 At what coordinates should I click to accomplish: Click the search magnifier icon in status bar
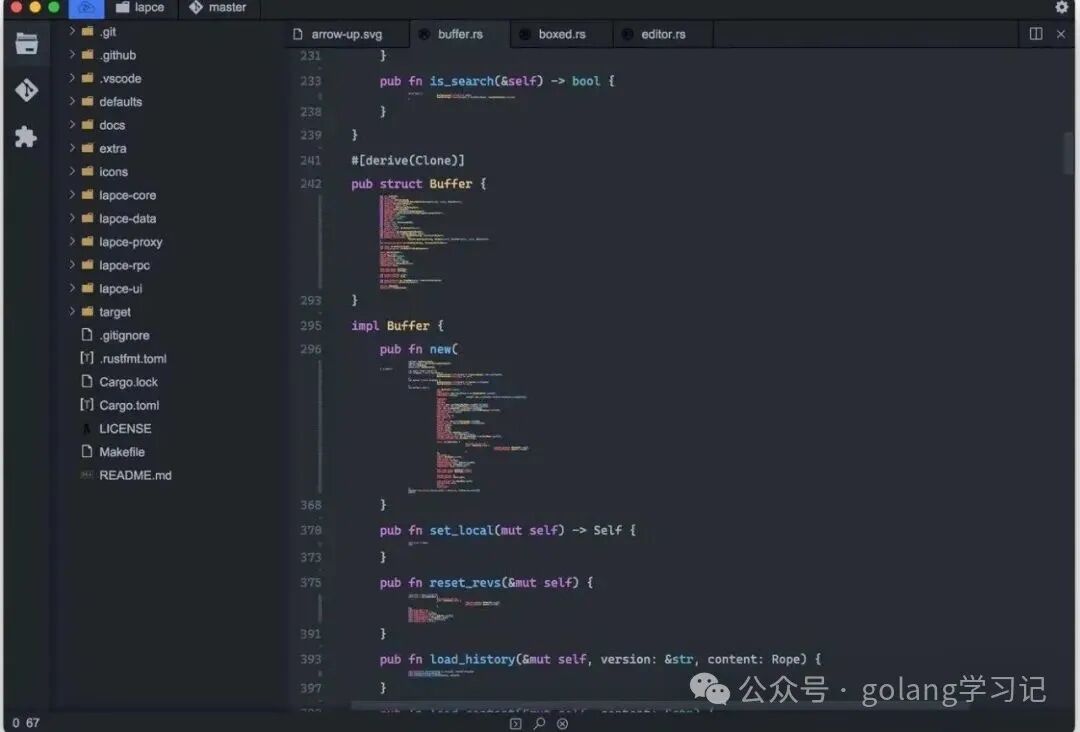pyautogui.click(x=539, y=724)
